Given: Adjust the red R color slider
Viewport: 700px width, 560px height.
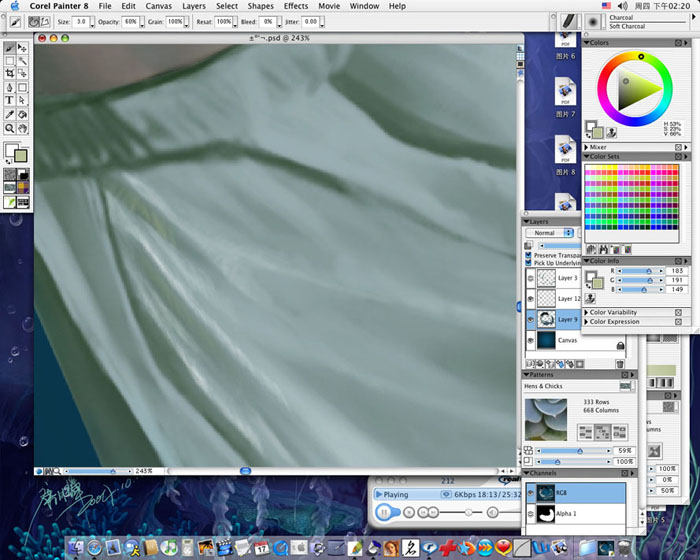Looking at the screenshot, I should pos(640,271).
